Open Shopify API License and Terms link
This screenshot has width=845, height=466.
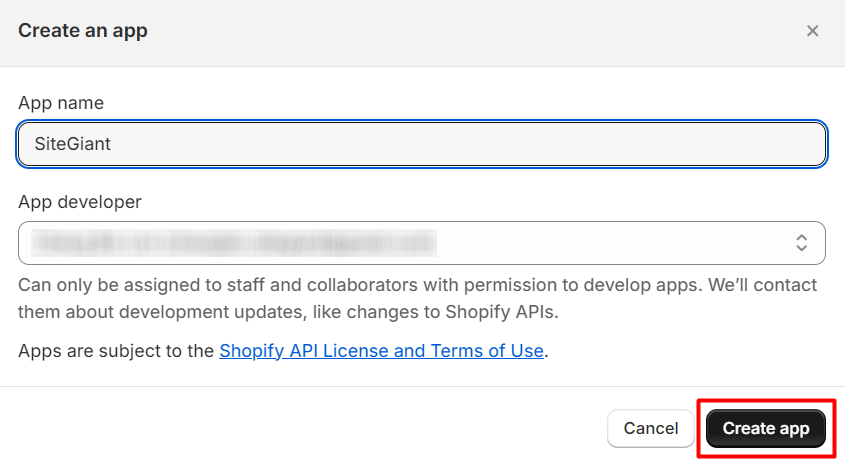(x=381, y=351)
